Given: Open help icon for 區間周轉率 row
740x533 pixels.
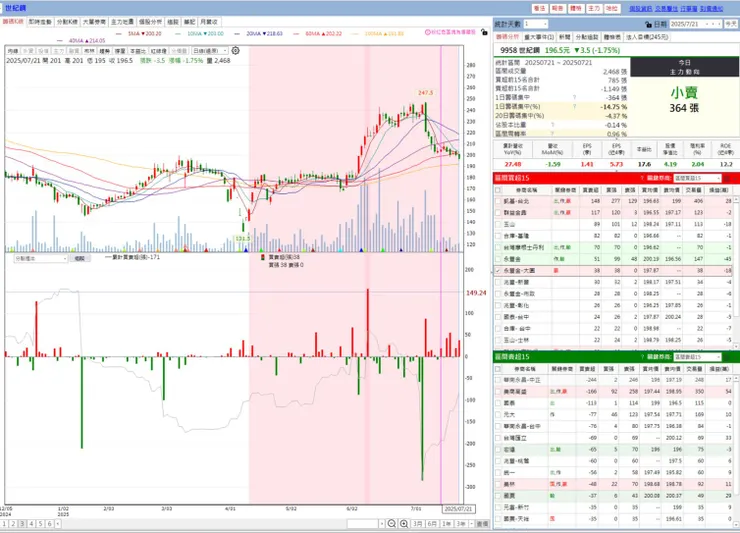Looking at the screenshot, I should [552, 134].
